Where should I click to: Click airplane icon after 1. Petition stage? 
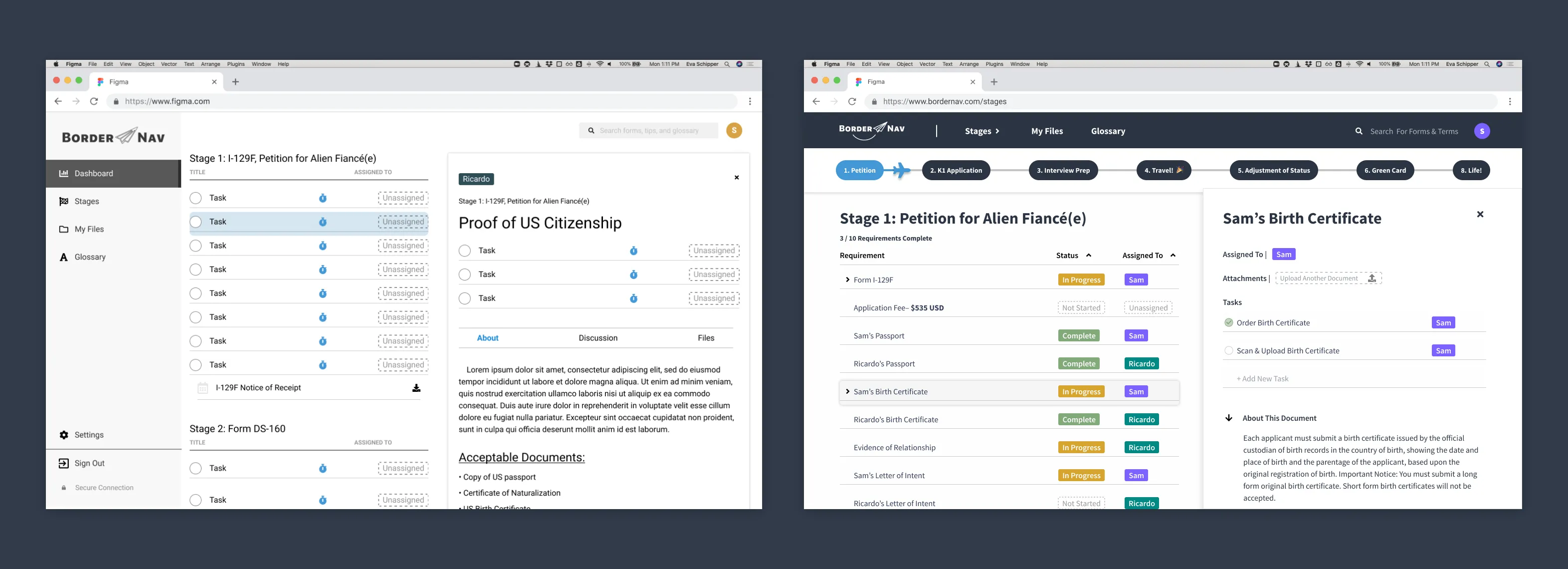click(x=901, y=171)
